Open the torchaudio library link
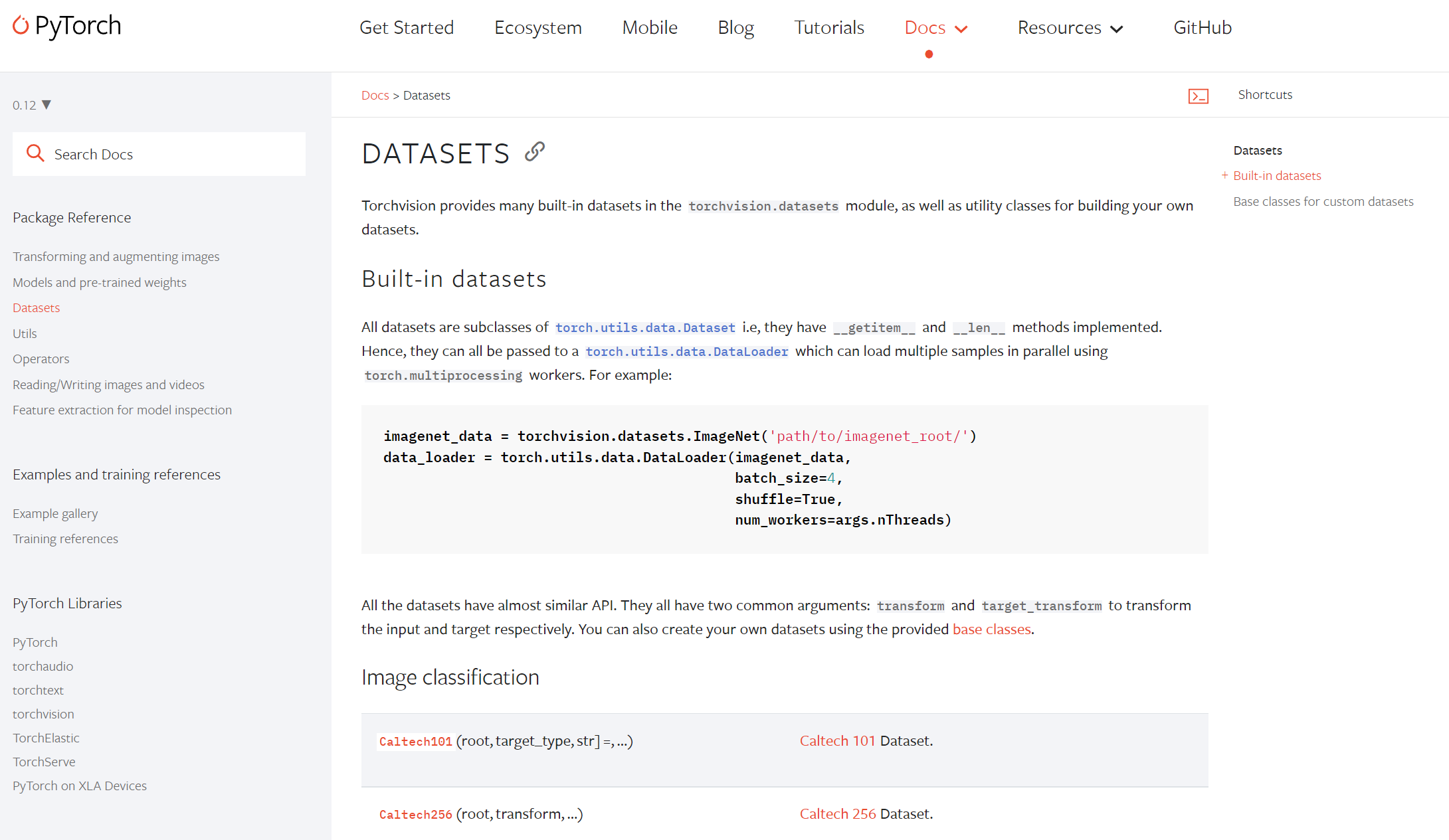1449x840 pixels. [x=43, y=666]
